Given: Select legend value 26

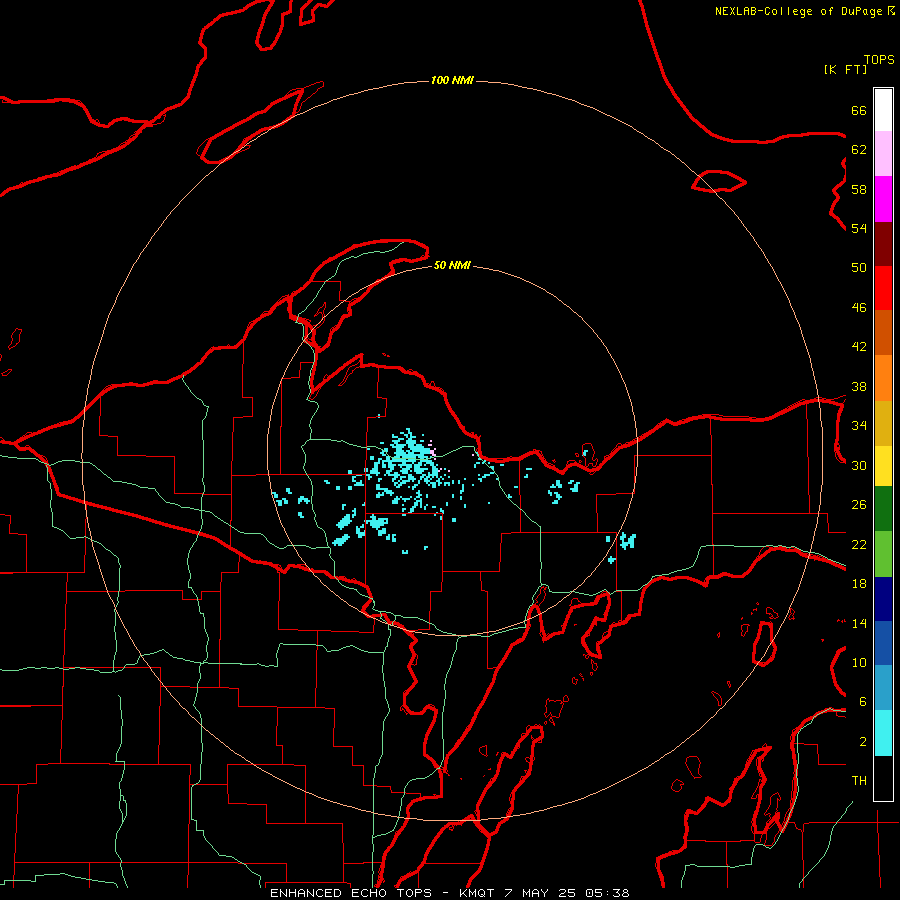Looking at the screenshot, I should (x=859, y=505).
